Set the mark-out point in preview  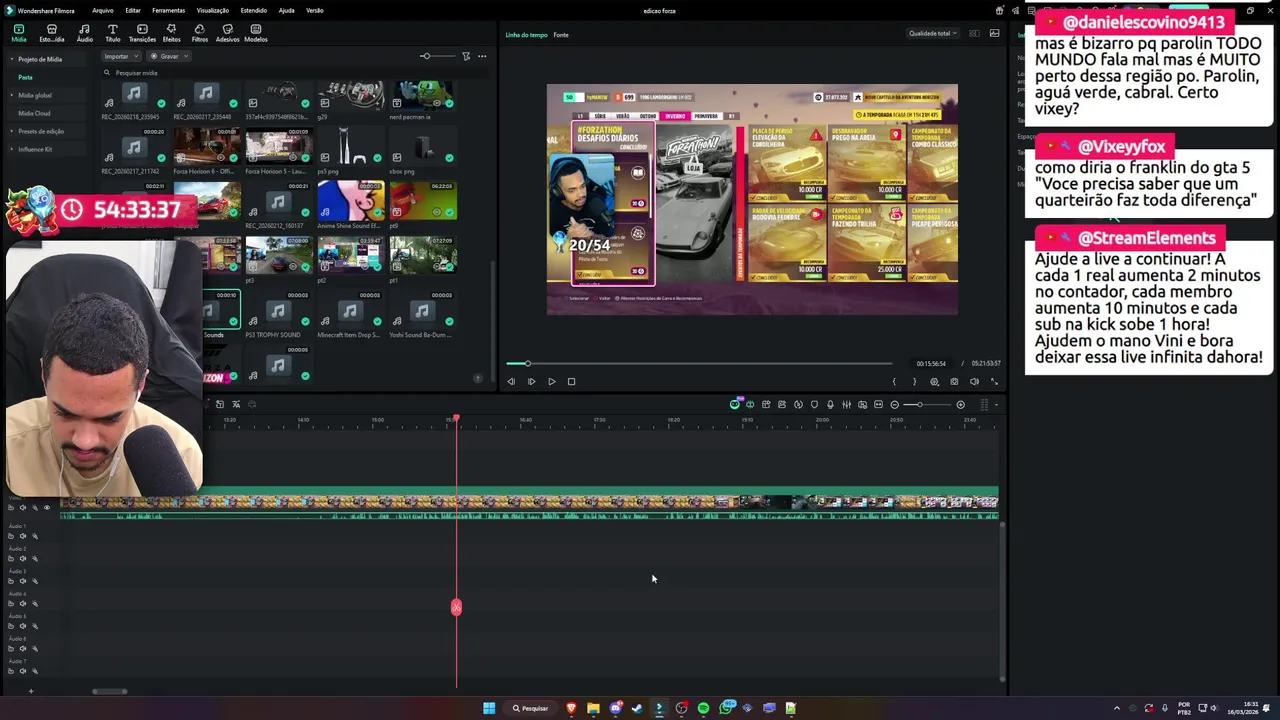click(914, 381)
